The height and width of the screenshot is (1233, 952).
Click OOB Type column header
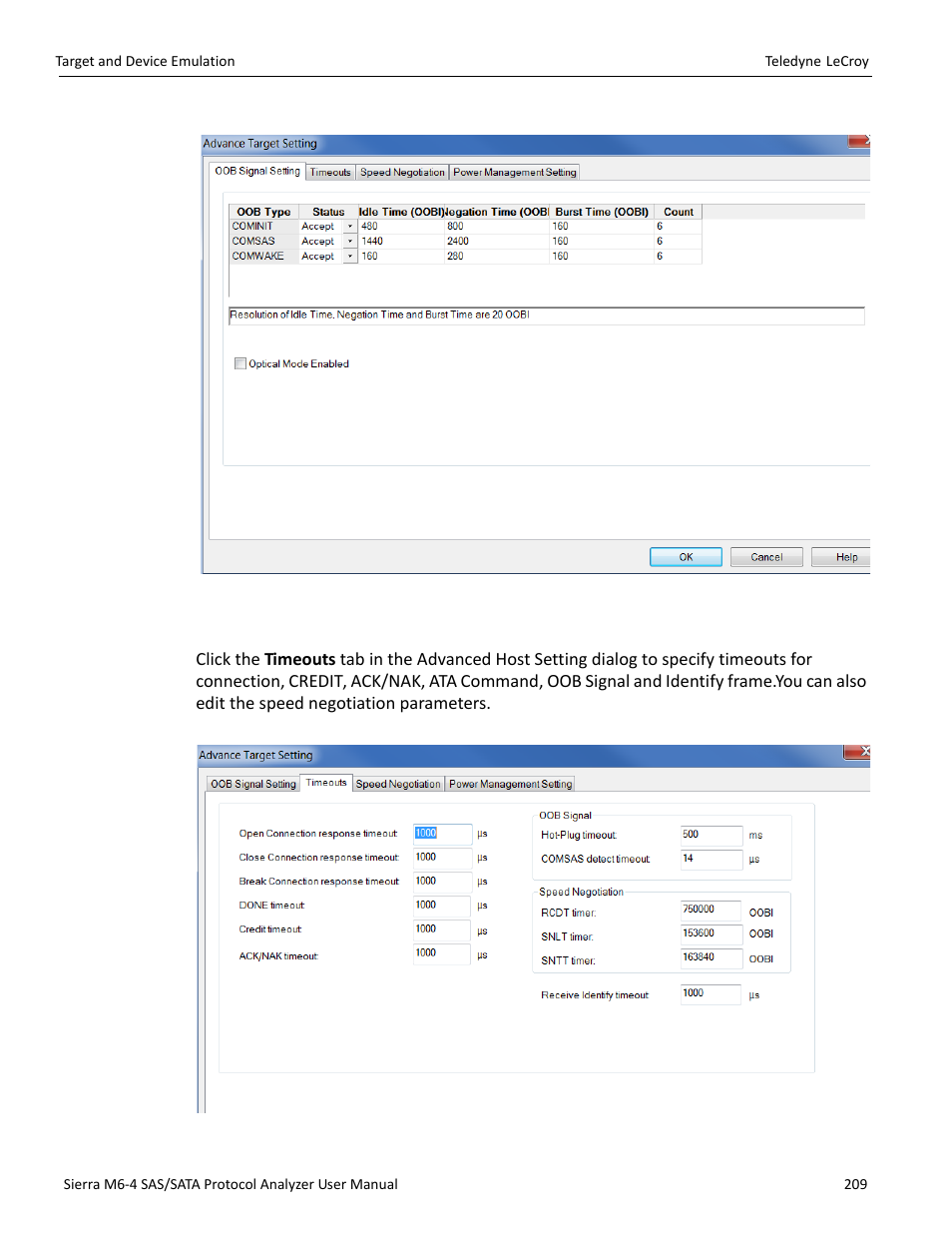pos(263,212)
